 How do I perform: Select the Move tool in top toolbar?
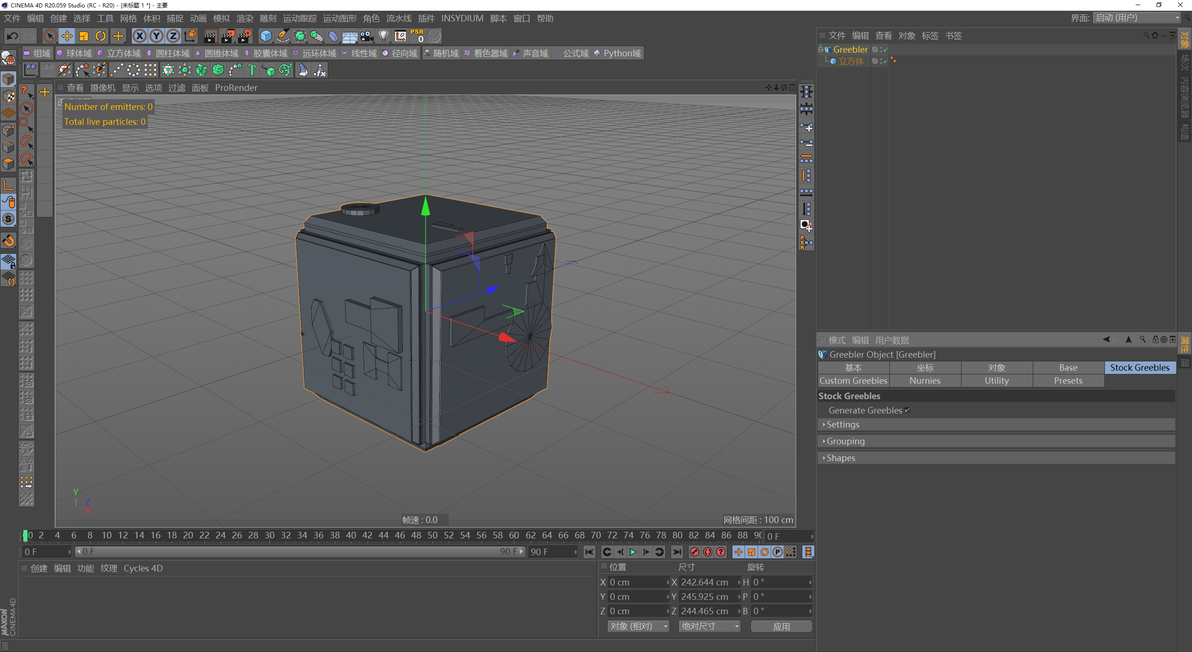coord(67,36)
